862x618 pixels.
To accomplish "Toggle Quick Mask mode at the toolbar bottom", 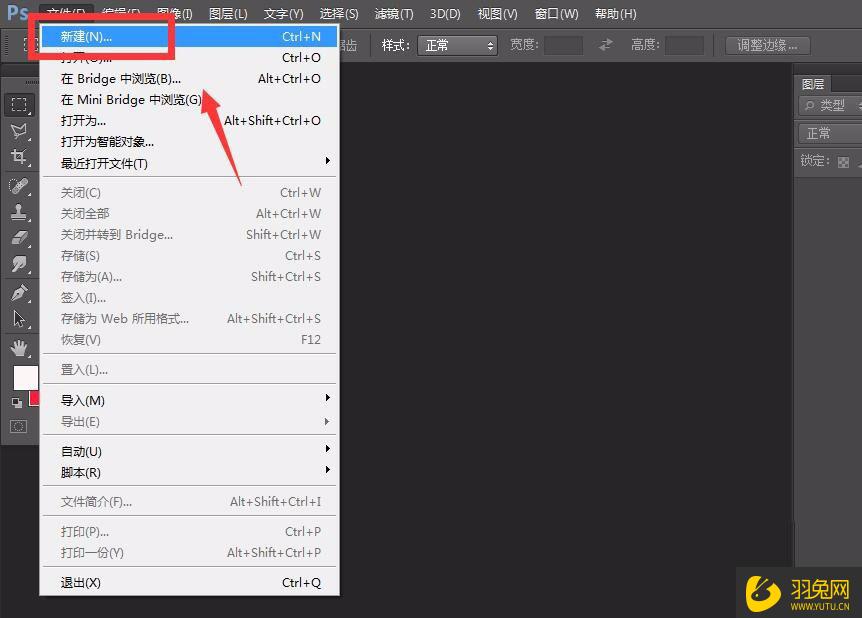I will pyautogui.click(x=18, y=428).
